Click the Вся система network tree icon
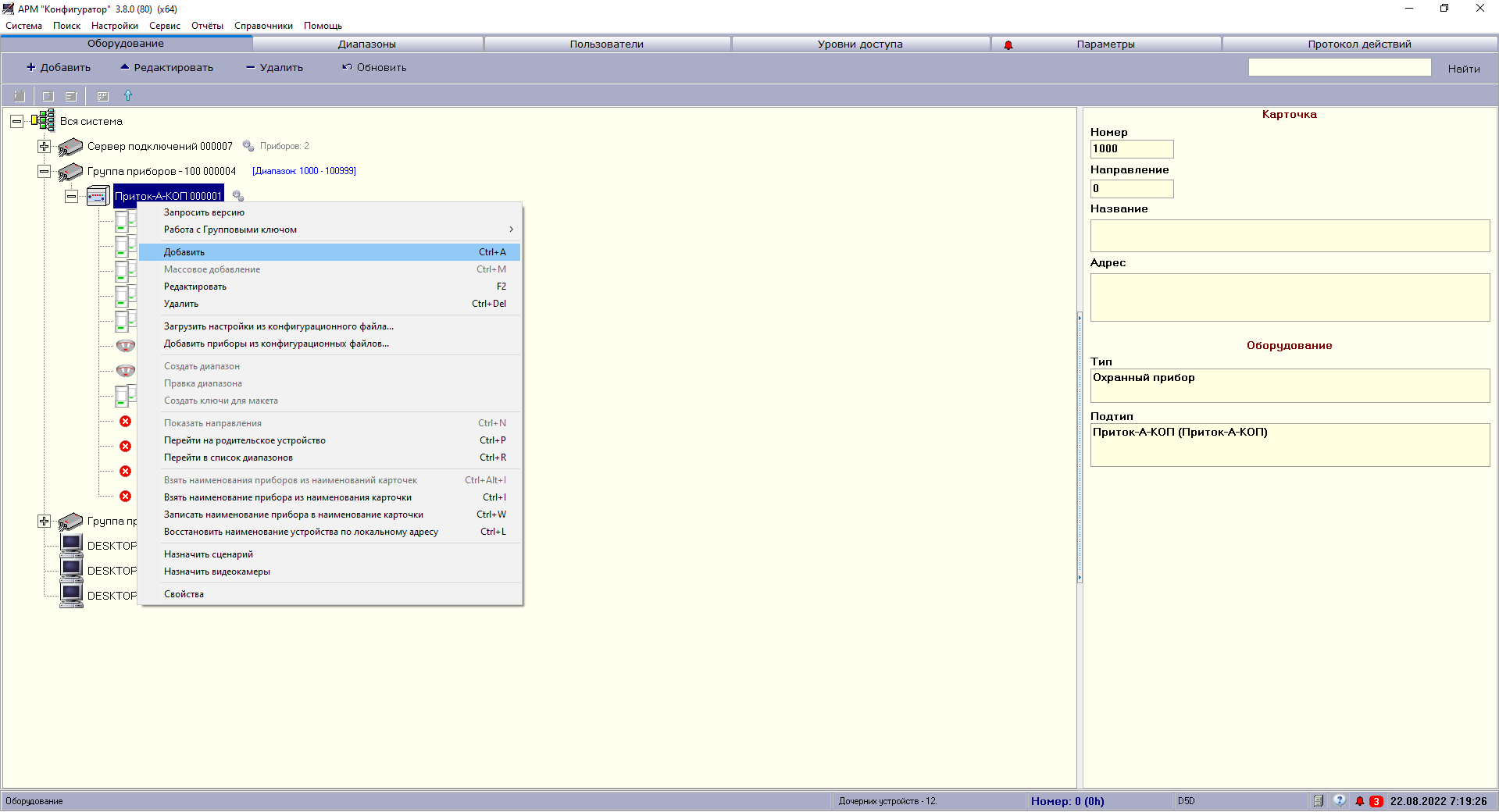1499x812 pixels. (x=43, y=121)
